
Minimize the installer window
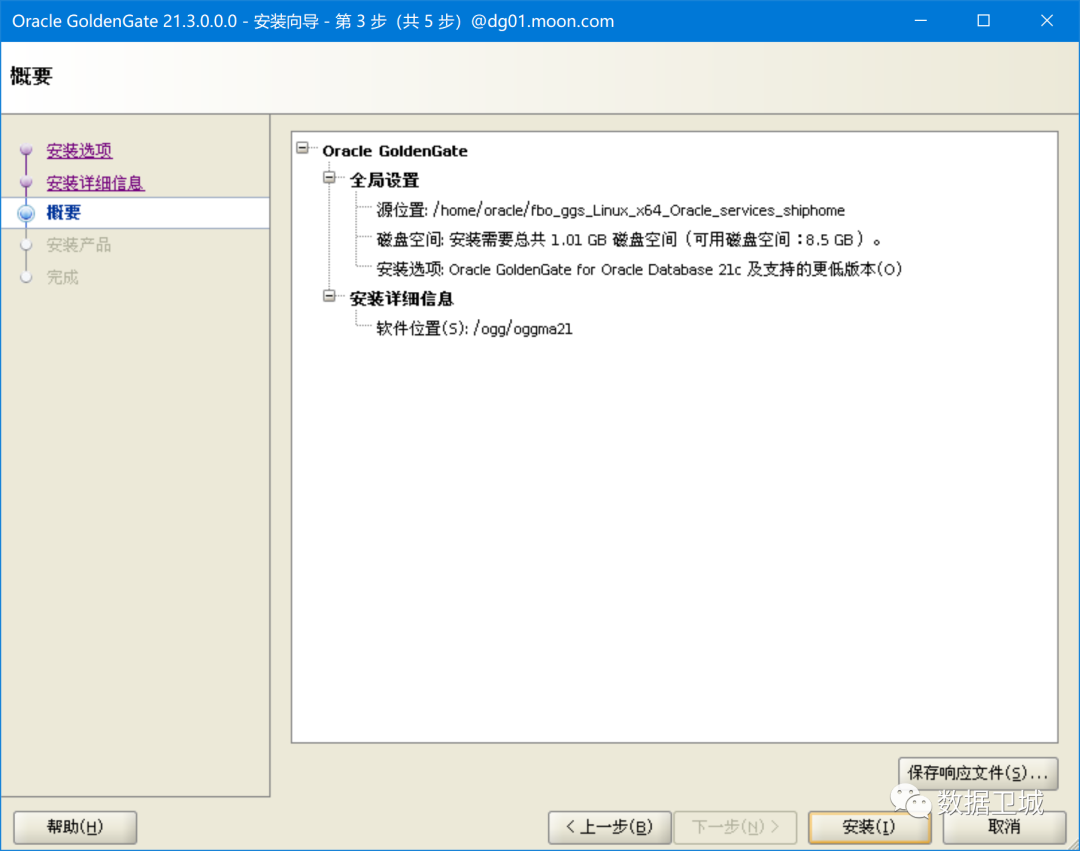tap(920, 21)
